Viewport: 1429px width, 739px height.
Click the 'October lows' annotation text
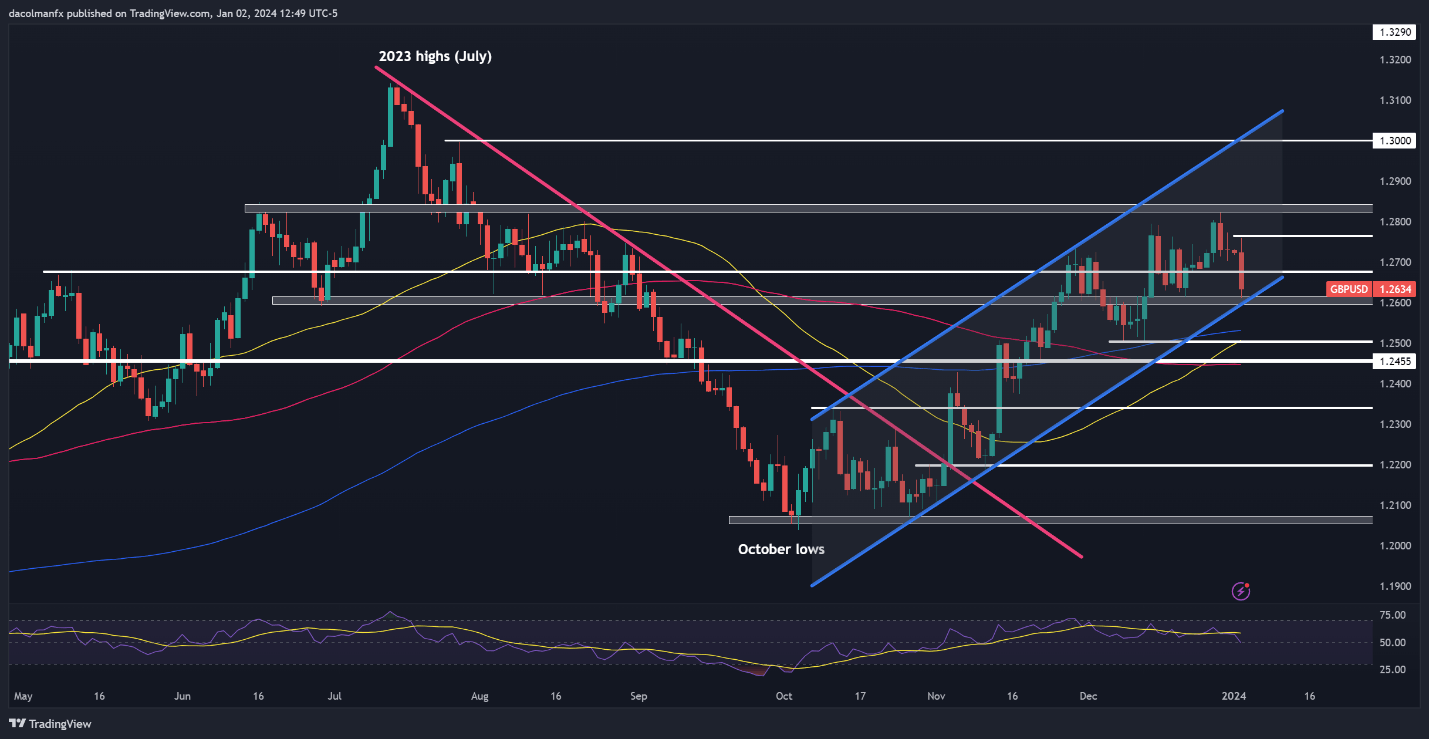tap(781, 549)
